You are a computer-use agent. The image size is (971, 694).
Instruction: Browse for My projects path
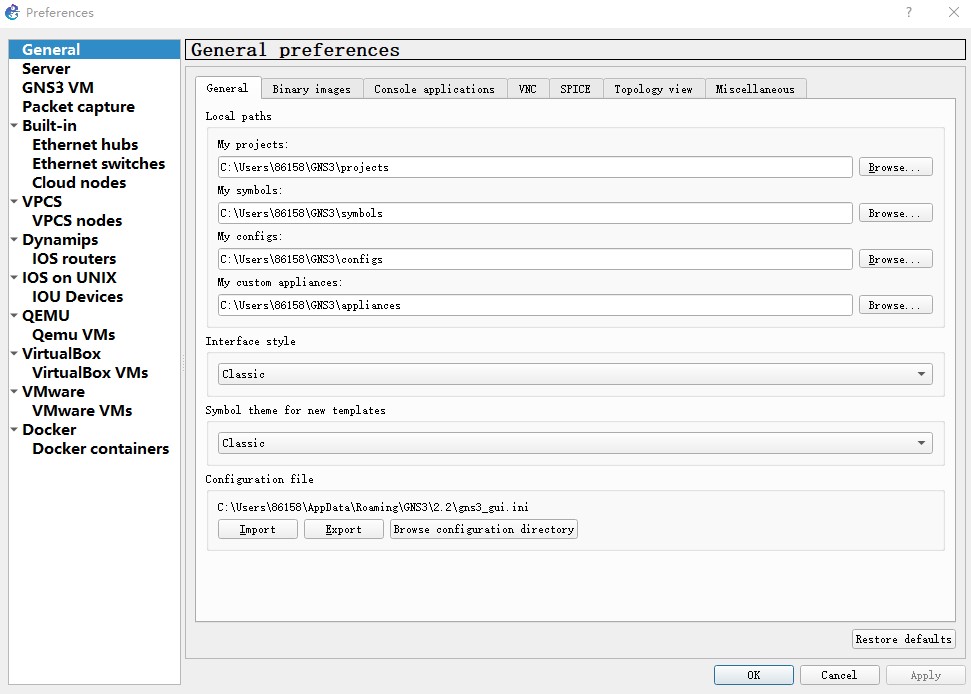[895, 167]
